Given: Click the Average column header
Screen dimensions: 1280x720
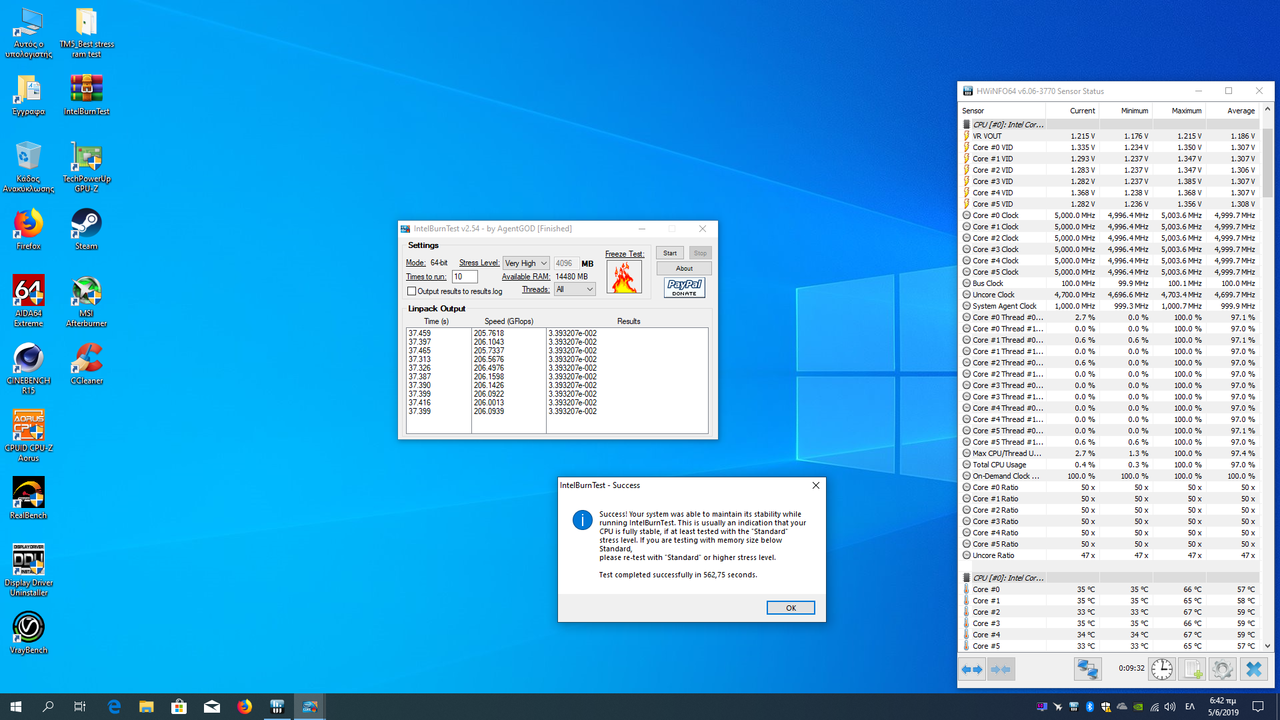Looking at the screenshot, I should 1232,110.
